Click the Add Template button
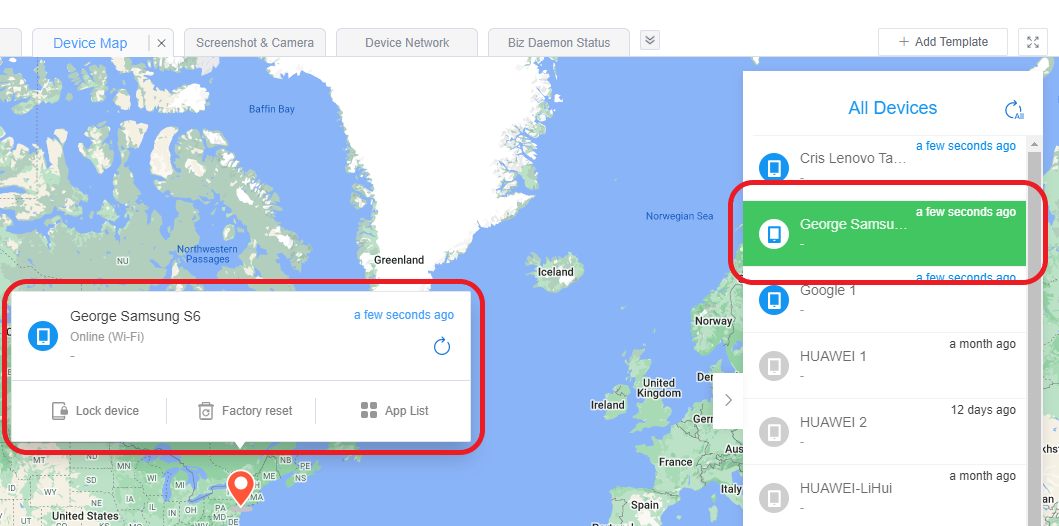The image size is (1059, 526). coord(943,42)
